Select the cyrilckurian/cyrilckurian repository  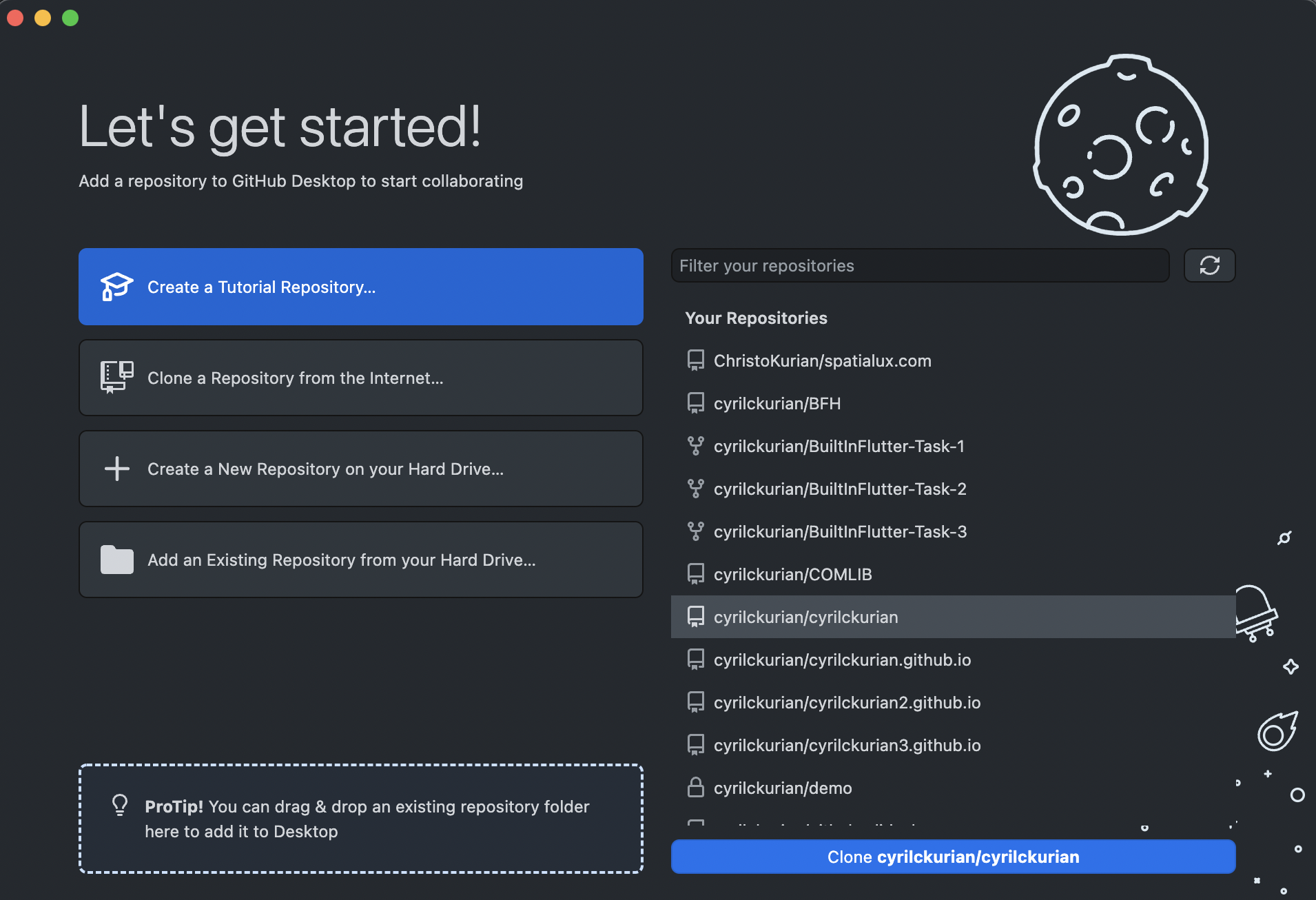(x=806, y=617)
